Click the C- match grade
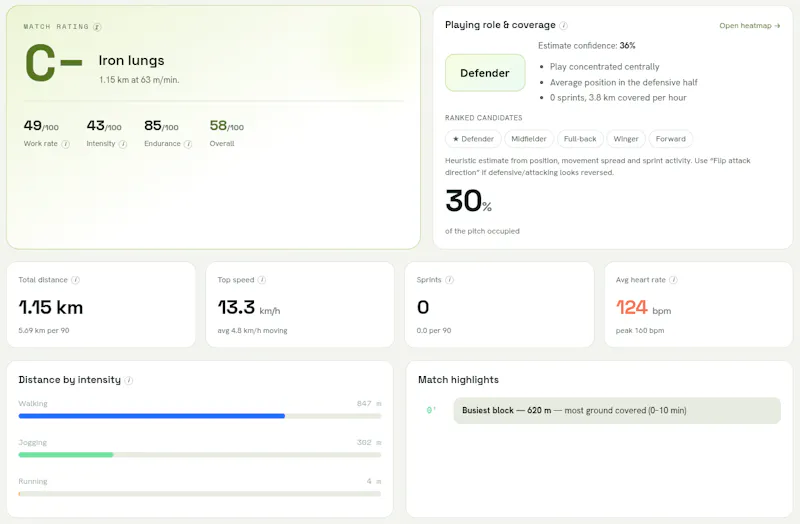Viewport: 800px width, 524px height. [54, 63]
